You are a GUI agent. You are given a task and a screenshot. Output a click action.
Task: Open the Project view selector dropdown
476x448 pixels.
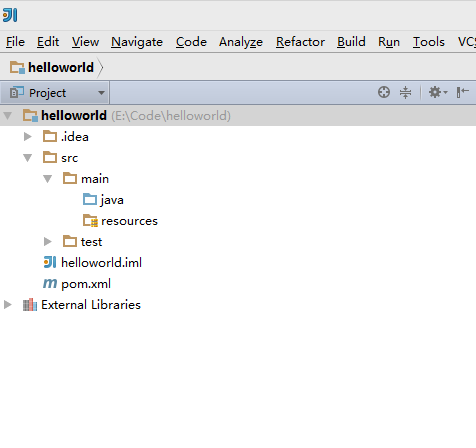pos(54,93)
